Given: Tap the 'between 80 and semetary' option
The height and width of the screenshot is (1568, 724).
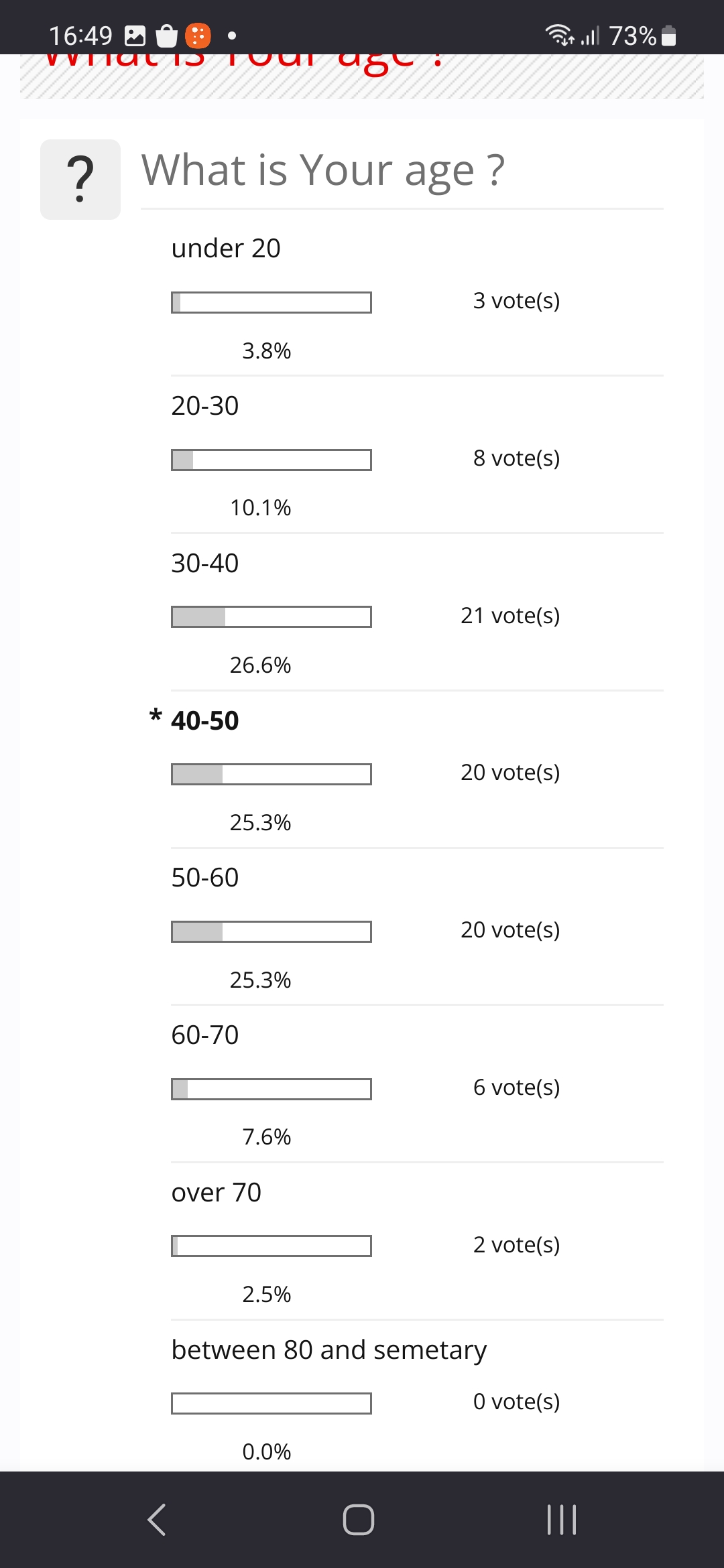Looking at the screenshot, I should (328, 1350).
